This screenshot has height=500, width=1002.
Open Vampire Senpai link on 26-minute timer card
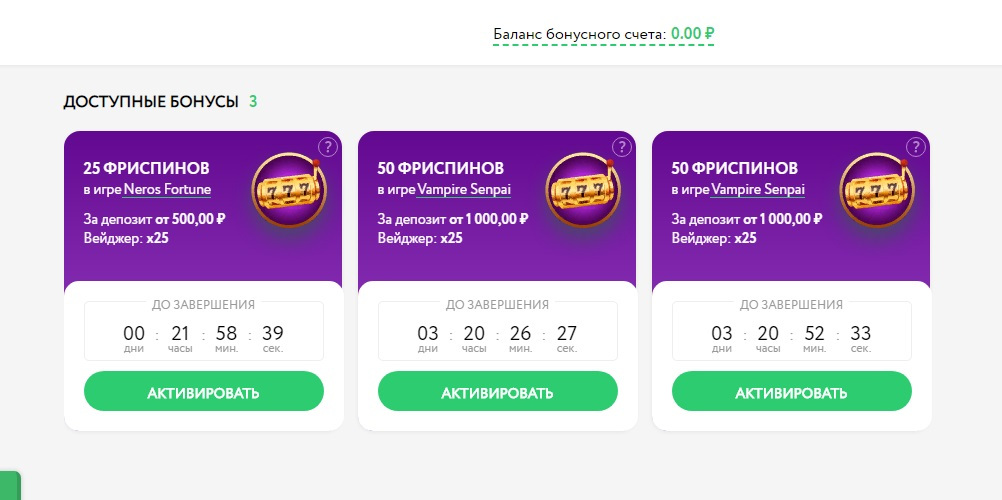coord(464,189)
